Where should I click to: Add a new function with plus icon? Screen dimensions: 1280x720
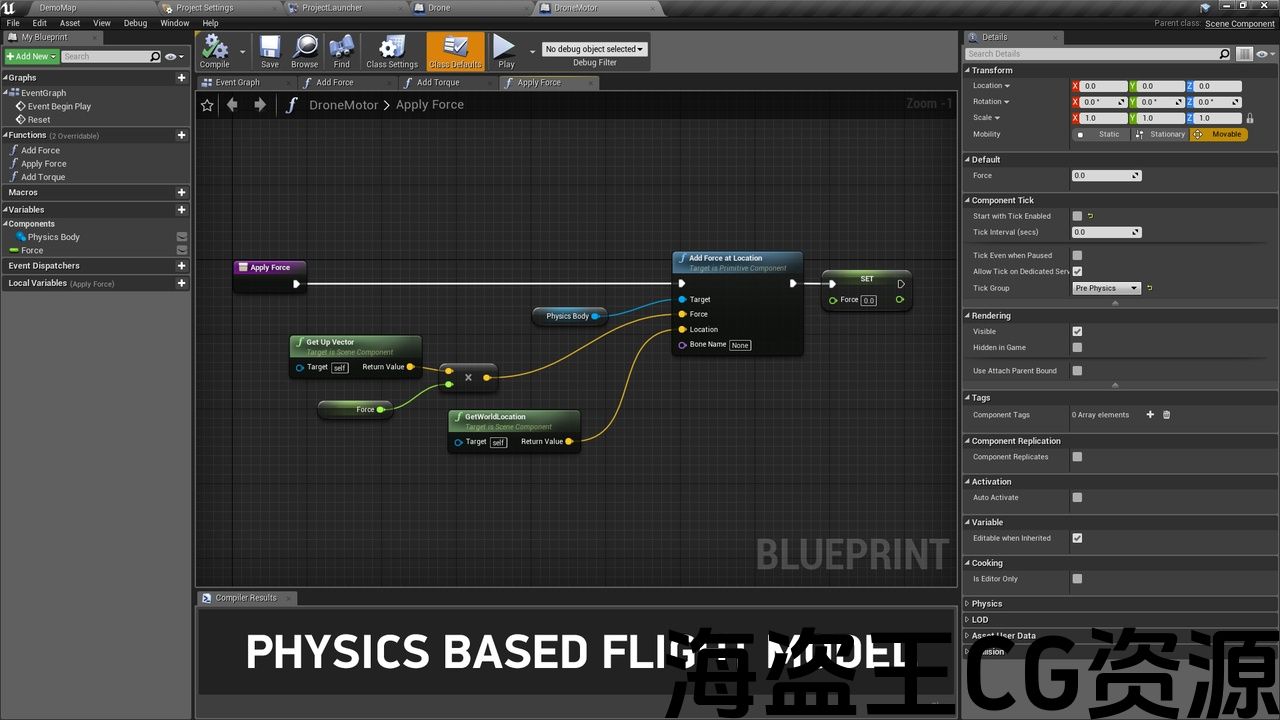click(x=181, y=135)
